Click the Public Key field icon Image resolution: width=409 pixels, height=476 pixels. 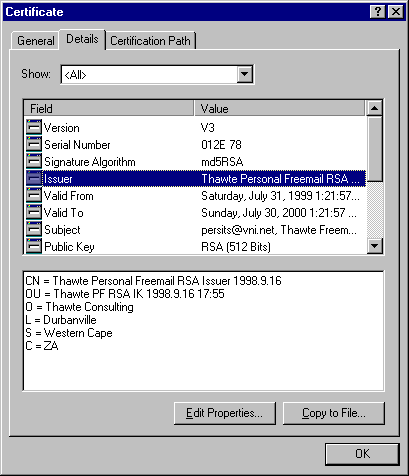[x=34, y=246]
